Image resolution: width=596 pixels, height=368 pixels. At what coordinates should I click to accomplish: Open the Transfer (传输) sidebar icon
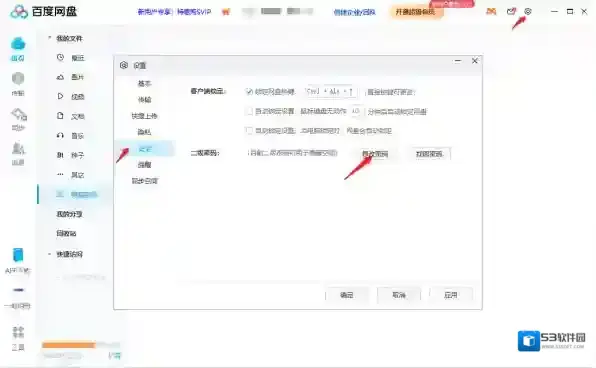click(18, 79)
